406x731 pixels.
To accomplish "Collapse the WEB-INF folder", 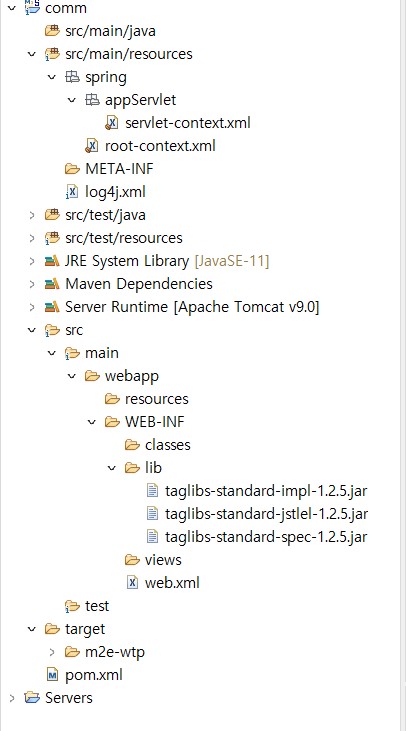I will tap(92, 422).
